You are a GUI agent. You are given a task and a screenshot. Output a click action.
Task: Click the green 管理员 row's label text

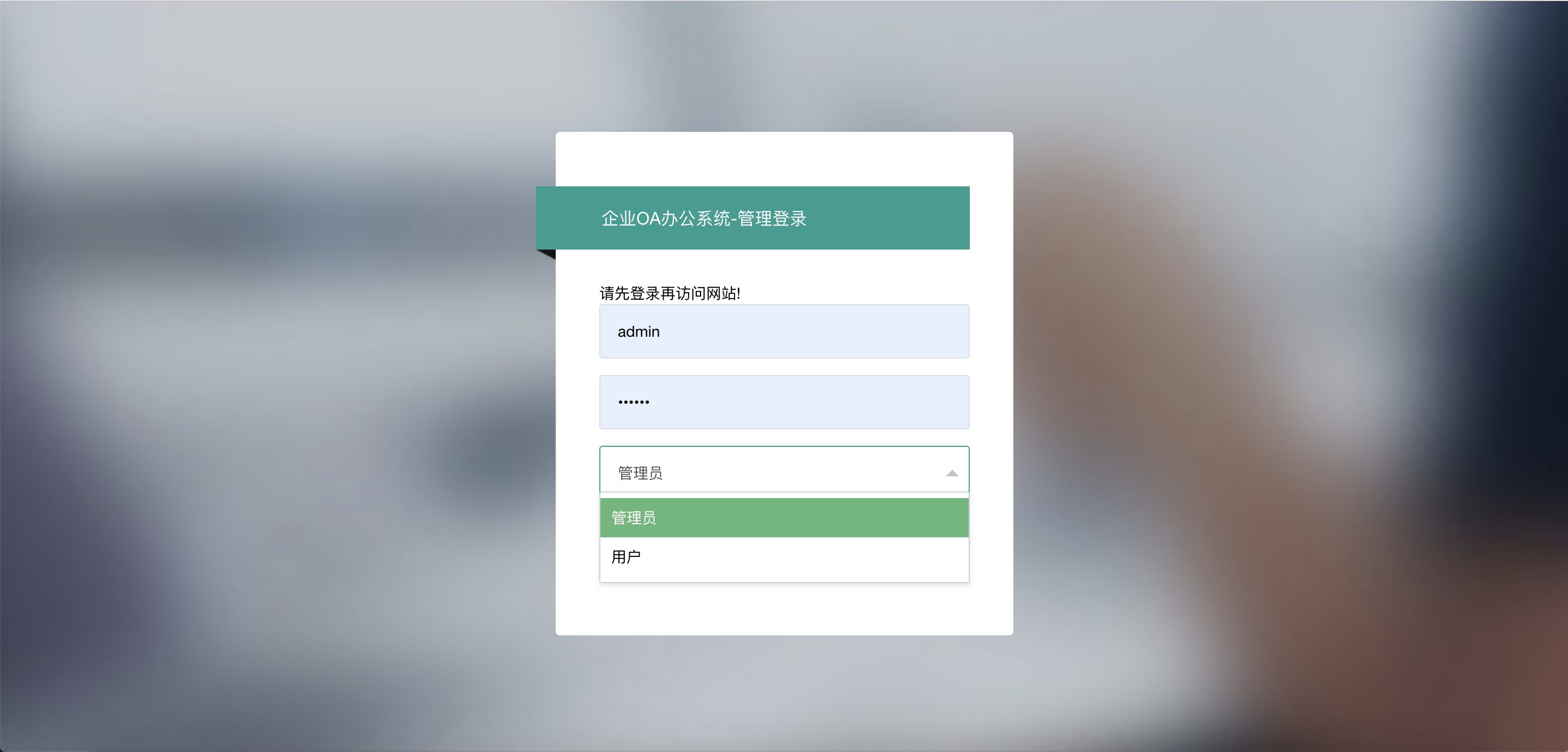point(634,518)
